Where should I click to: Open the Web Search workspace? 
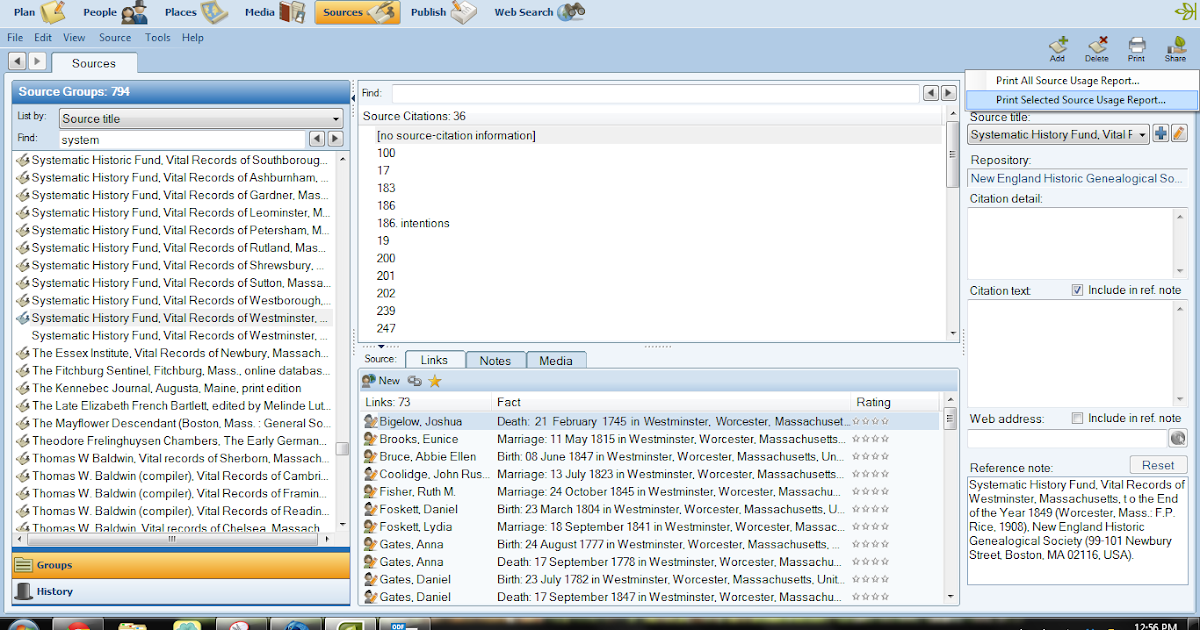[539, 12]
